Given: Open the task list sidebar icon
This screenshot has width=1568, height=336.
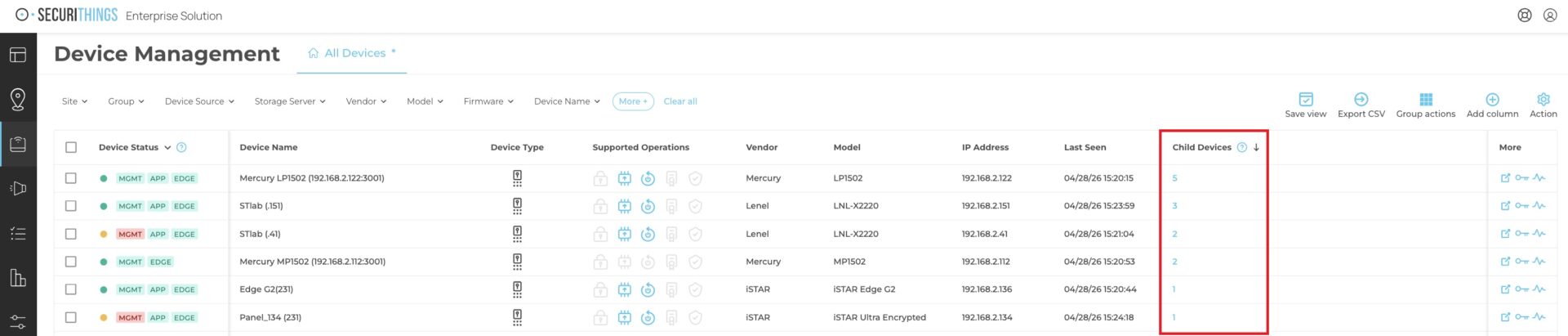Looking at the screenshot, I should [x=18, y=234].
